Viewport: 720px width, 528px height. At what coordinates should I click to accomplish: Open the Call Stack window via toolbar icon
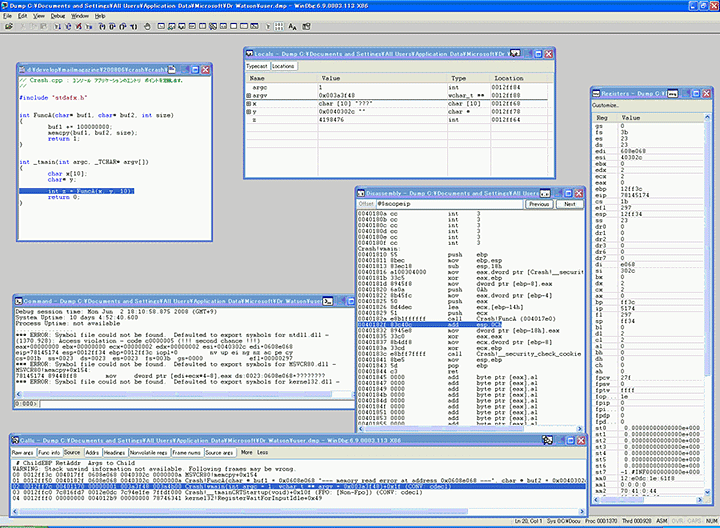[x=213, y=27]
